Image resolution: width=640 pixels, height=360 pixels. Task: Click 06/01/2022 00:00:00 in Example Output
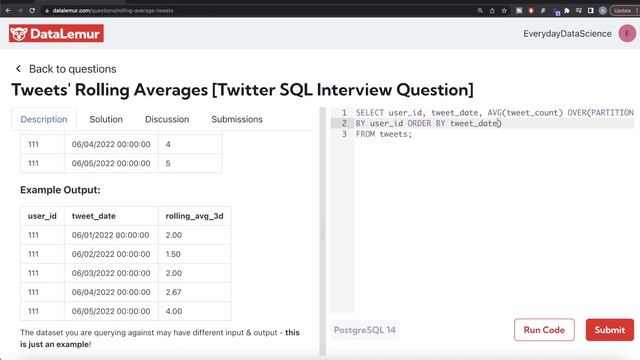[111, 235]
